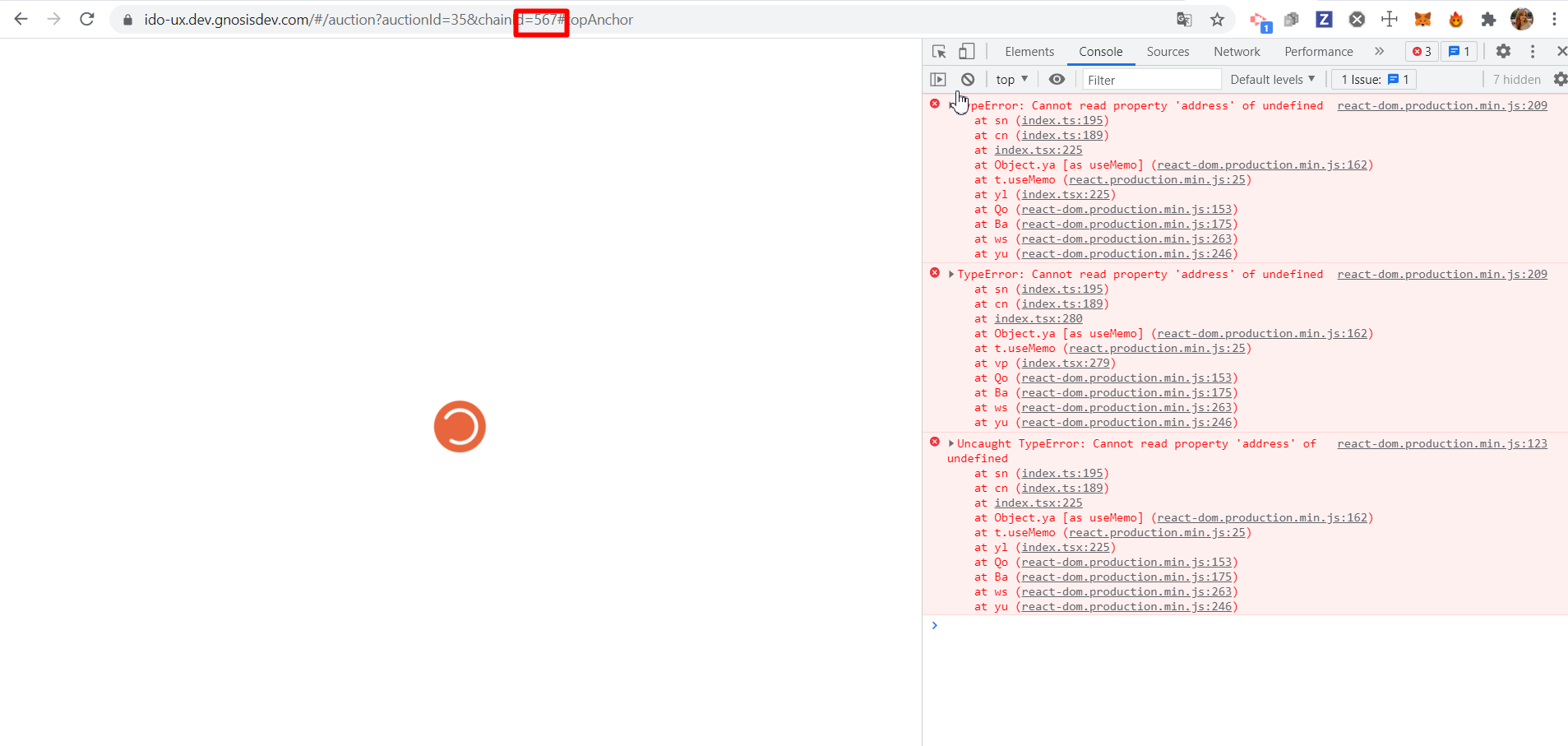
Task: Open DevTools settings gear
Action: 1503,51
